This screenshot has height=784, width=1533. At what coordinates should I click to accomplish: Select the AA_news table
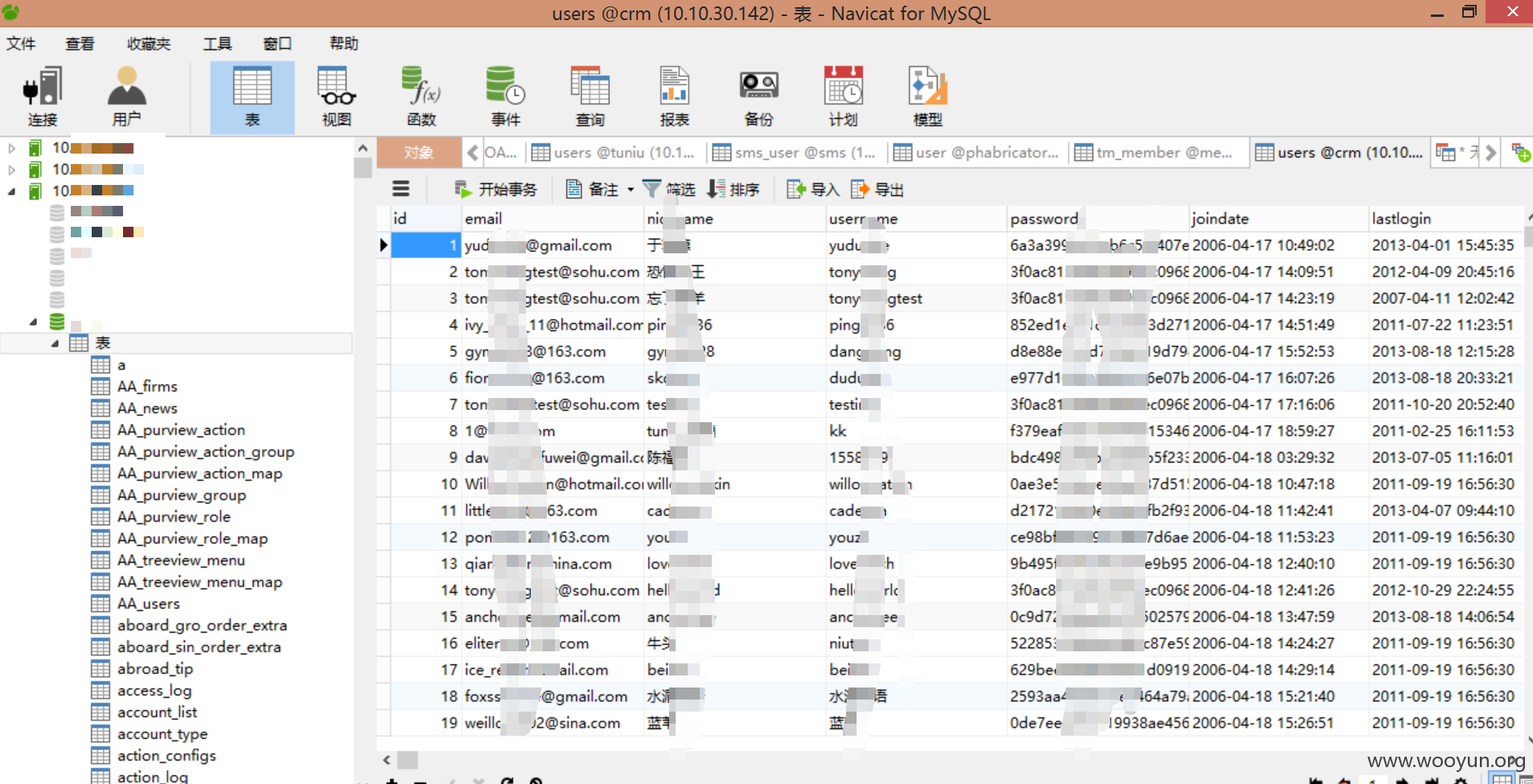(147, 408)
